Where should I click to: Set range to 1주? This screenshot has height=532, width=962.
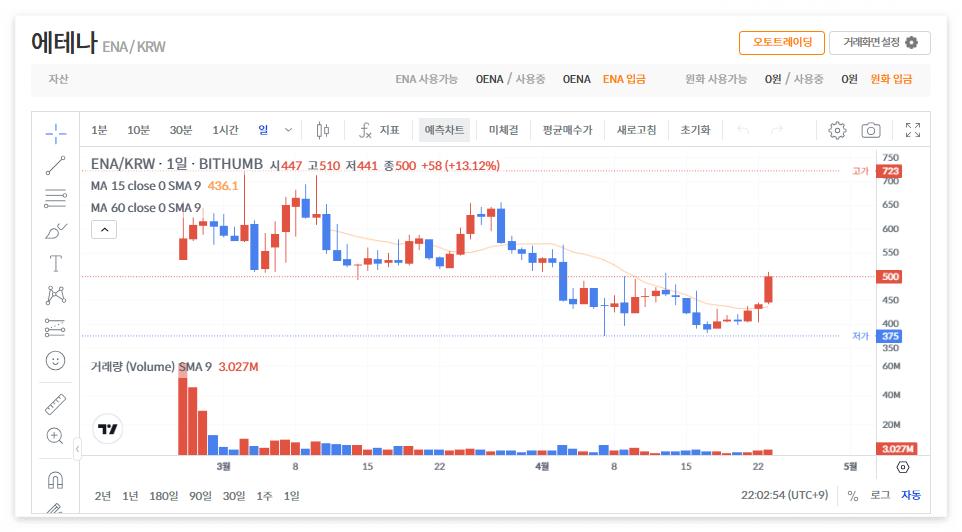coord(264,496)
